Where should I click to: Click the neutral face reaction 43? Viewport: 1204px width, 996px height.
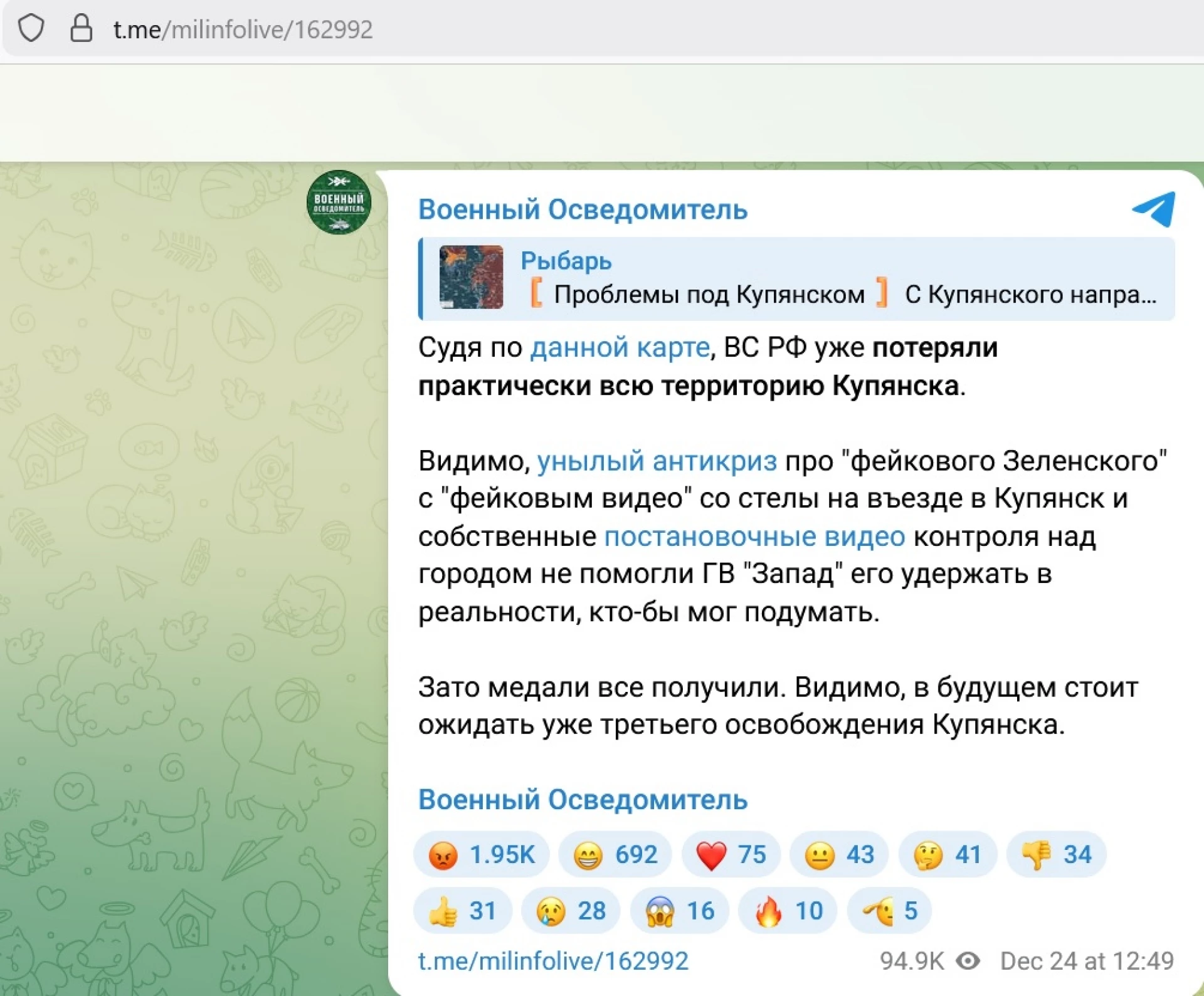(x=838, y=854)
